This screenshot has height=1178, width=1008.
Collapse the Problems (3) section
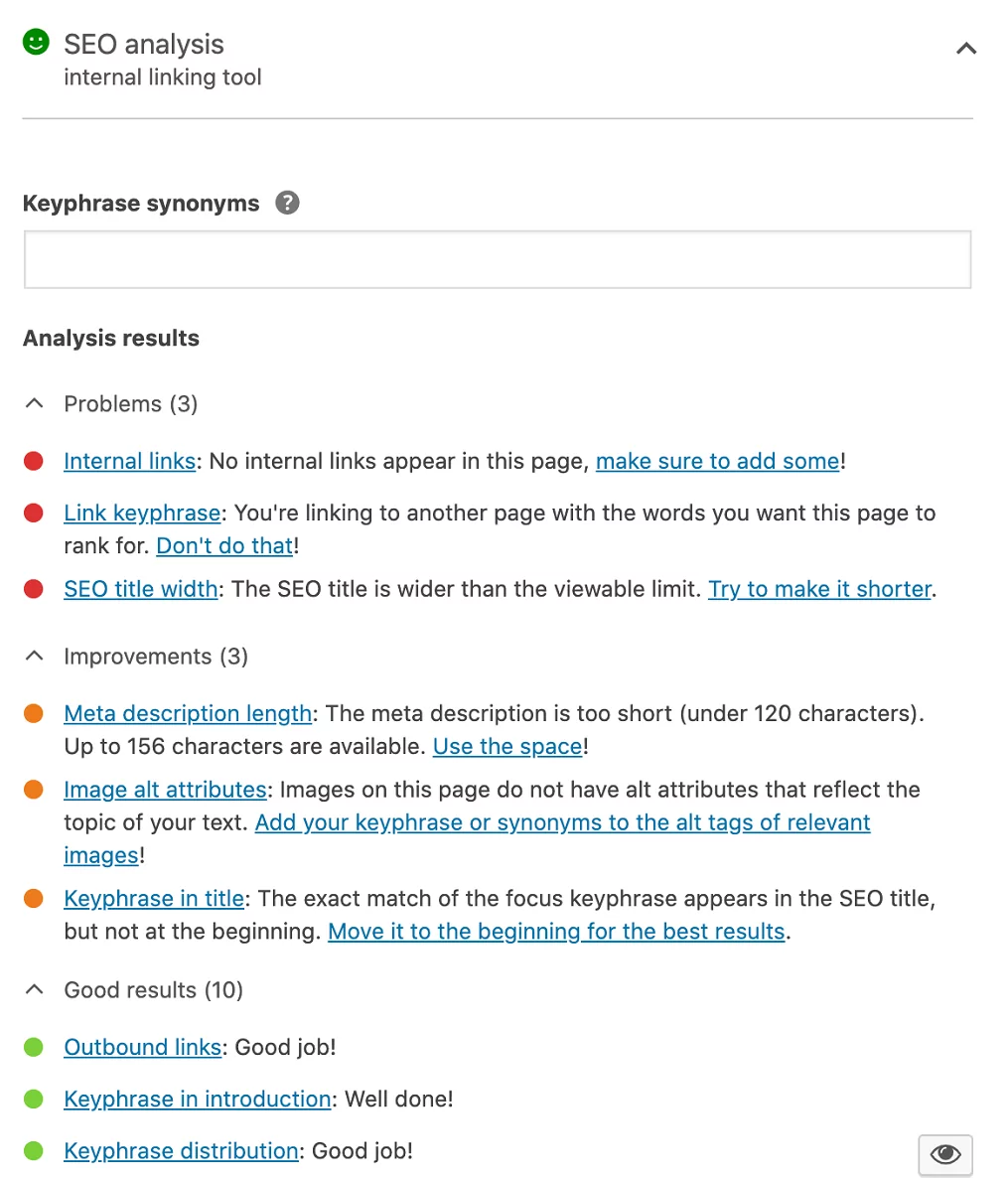(x=35, y=404)
